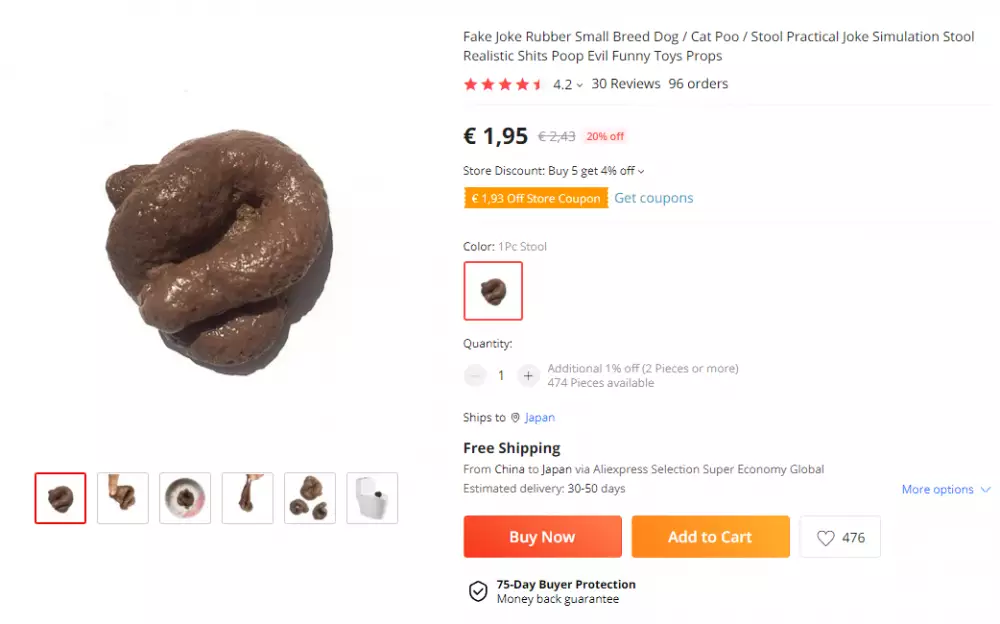Click the orange coupon badge for € 1,93 off
This screenshot has width=1000, height=624.
tap(536, 198)
